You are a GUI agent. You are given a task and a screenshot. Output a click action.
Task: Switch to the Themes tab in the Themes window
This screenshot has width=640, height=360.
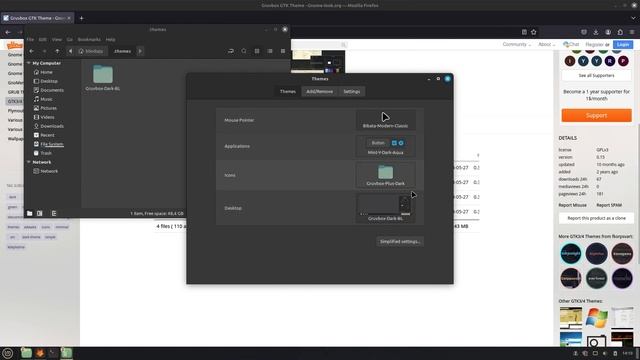point(288,91)
